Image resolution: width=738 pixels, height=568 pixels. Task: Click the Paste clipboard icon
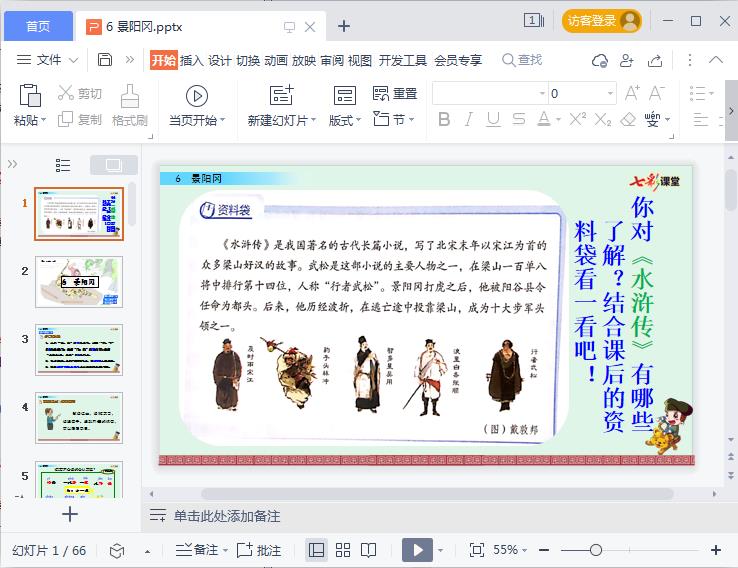30,95
